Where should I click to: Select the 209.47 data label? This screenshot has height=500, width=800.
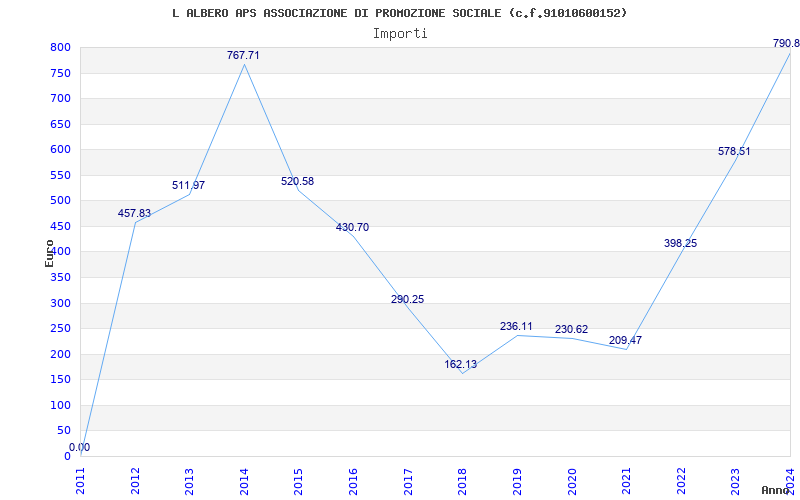[626, 340]
